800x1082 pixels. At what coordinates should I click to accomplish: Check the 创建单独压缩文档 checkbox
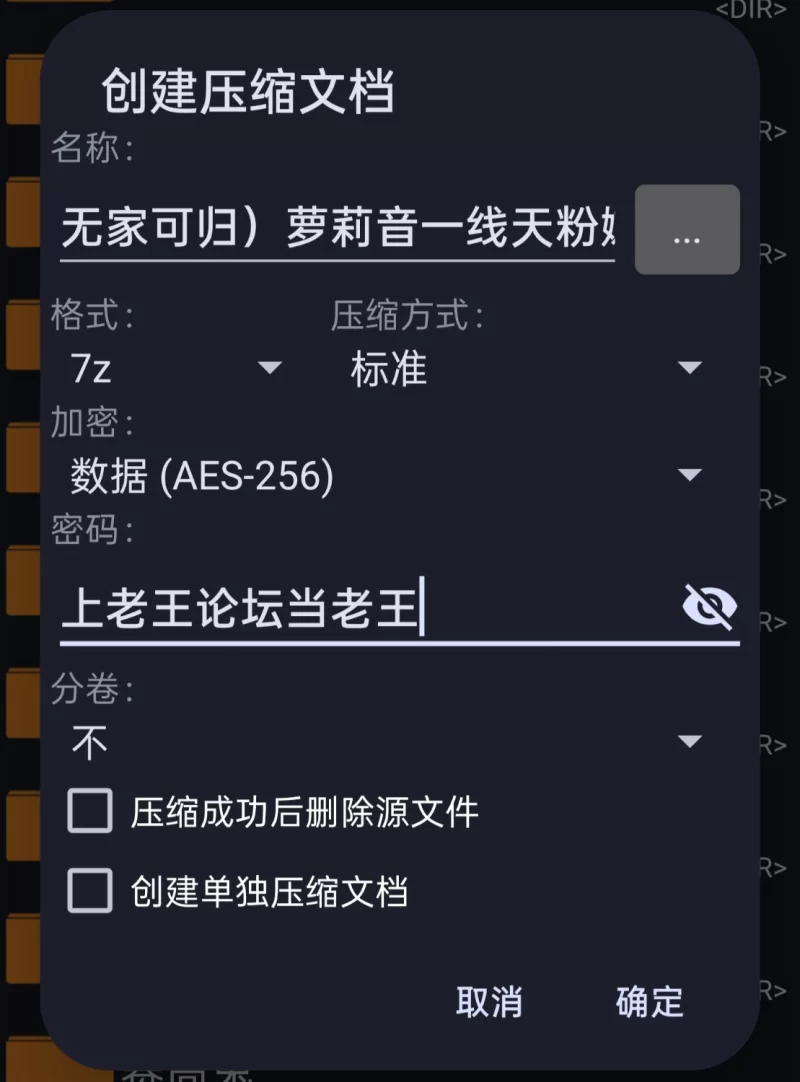point(90,890)
